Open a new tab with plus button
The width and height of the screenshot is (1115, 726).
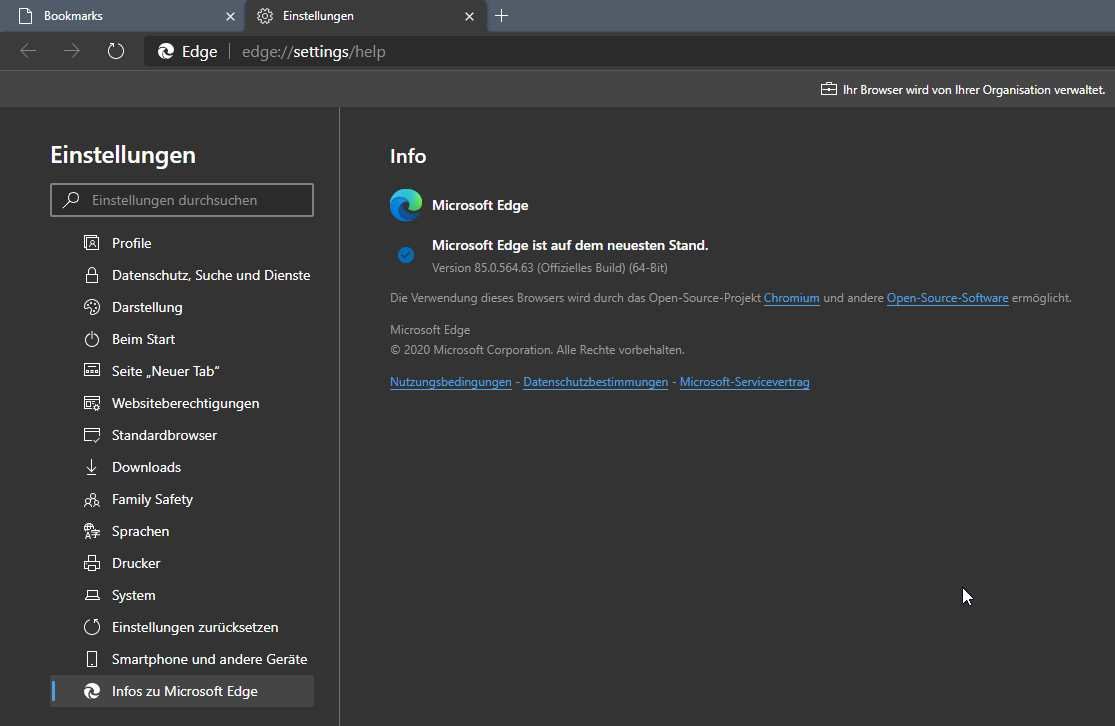501,16
